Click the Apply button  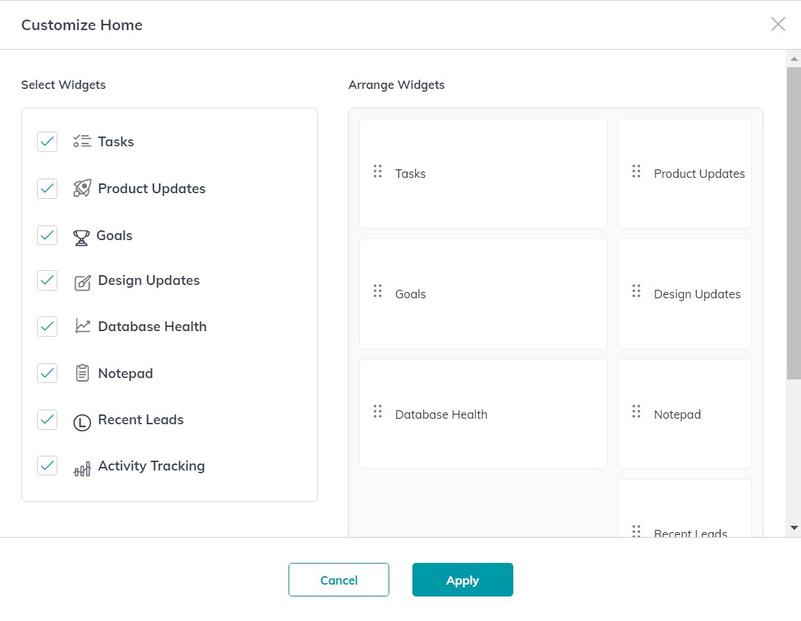tap(462, 580)
